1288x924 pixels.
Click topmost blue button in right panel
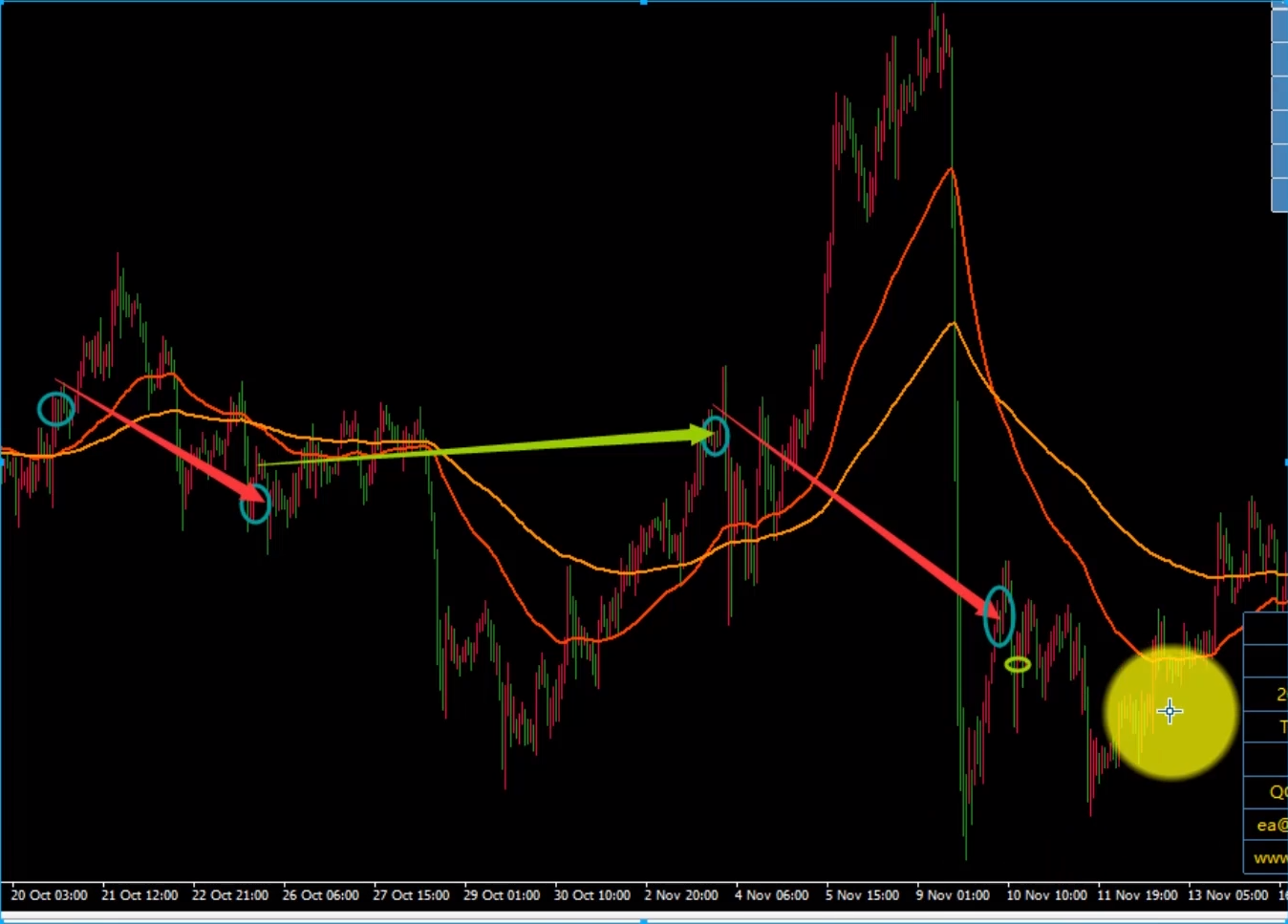pos(1280,24)
